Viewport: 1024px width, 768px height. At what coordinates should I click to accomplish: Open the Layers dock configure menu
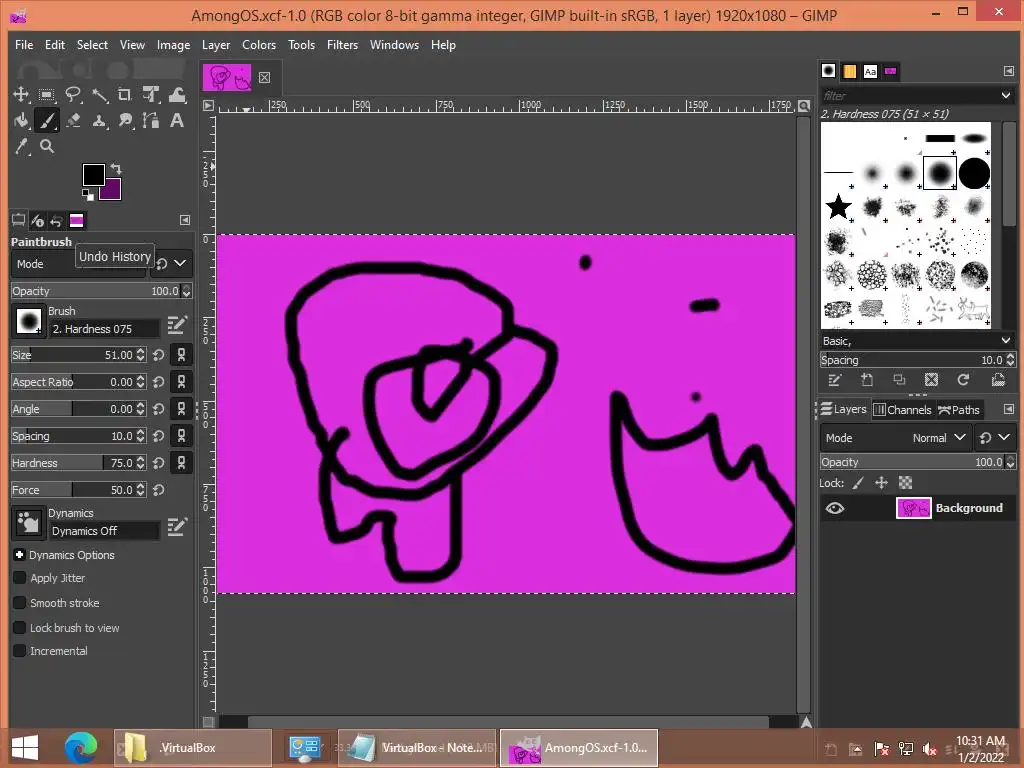pos(1008,409)
